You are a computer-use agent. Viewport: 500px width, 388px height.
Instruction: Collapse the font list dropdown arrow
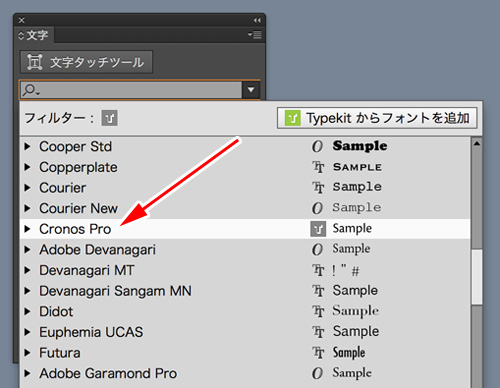coord(251,90)
